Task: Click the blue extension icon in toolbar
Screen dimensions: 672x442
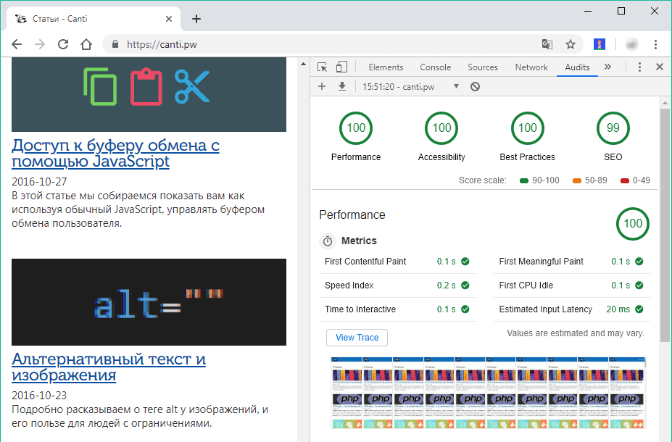Action: (599, 44)
